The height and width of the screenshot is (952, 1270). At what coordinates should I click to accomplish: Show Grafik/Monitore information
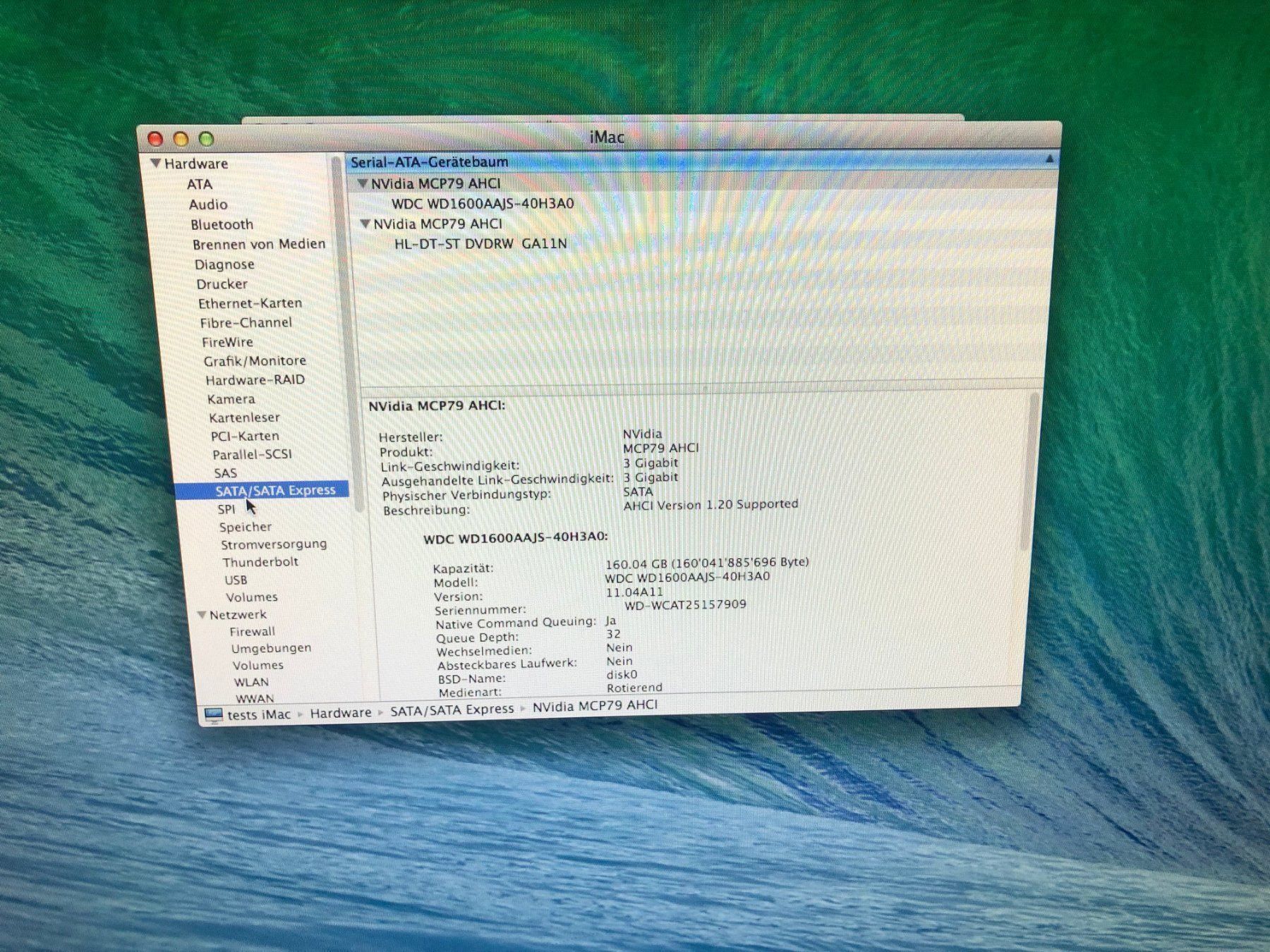pos(255,361)
